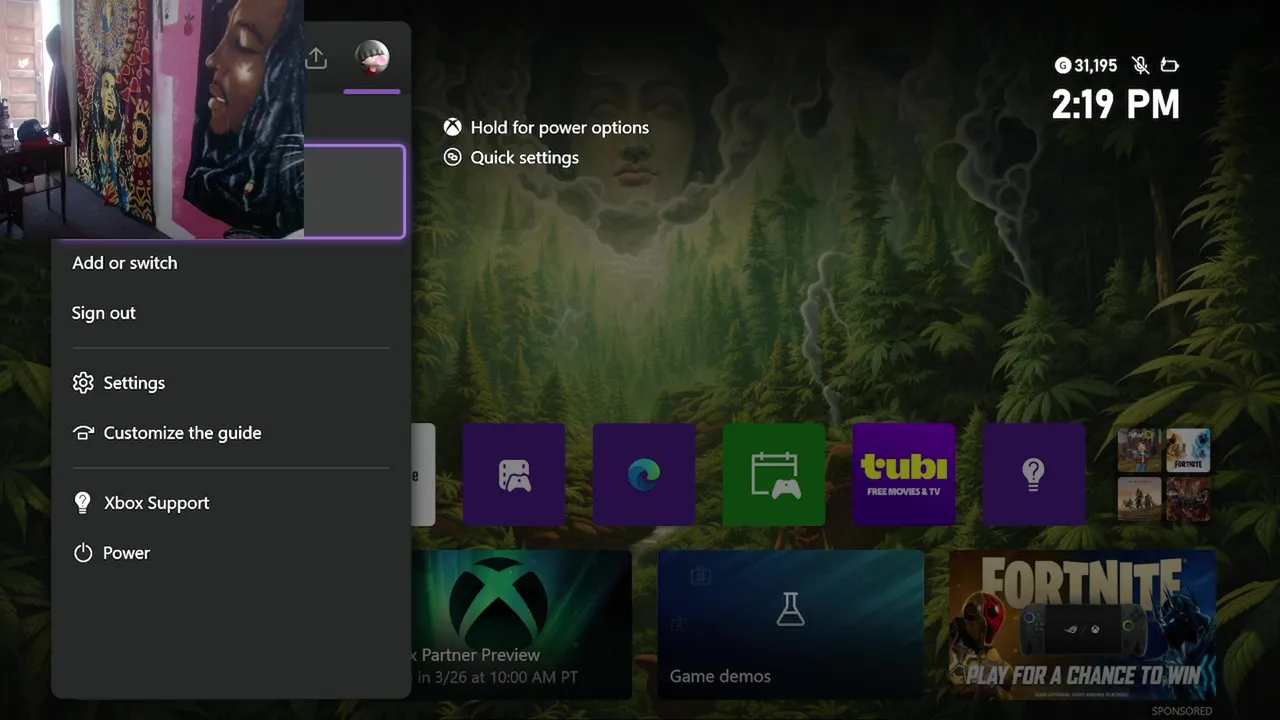Open the Xbox events calendar tile
Viewport: 1280px width, 720px height.
coord(774,474)
